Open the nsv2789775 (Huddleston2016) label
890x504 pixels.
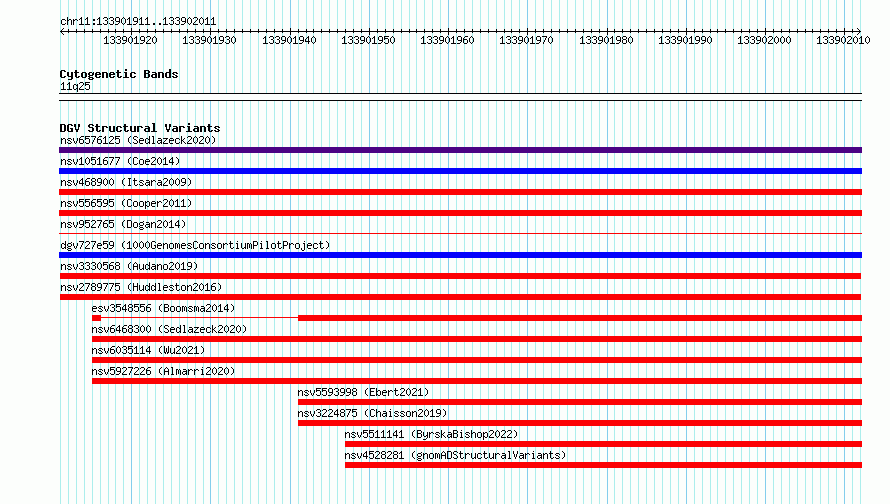tap(141, 287)
